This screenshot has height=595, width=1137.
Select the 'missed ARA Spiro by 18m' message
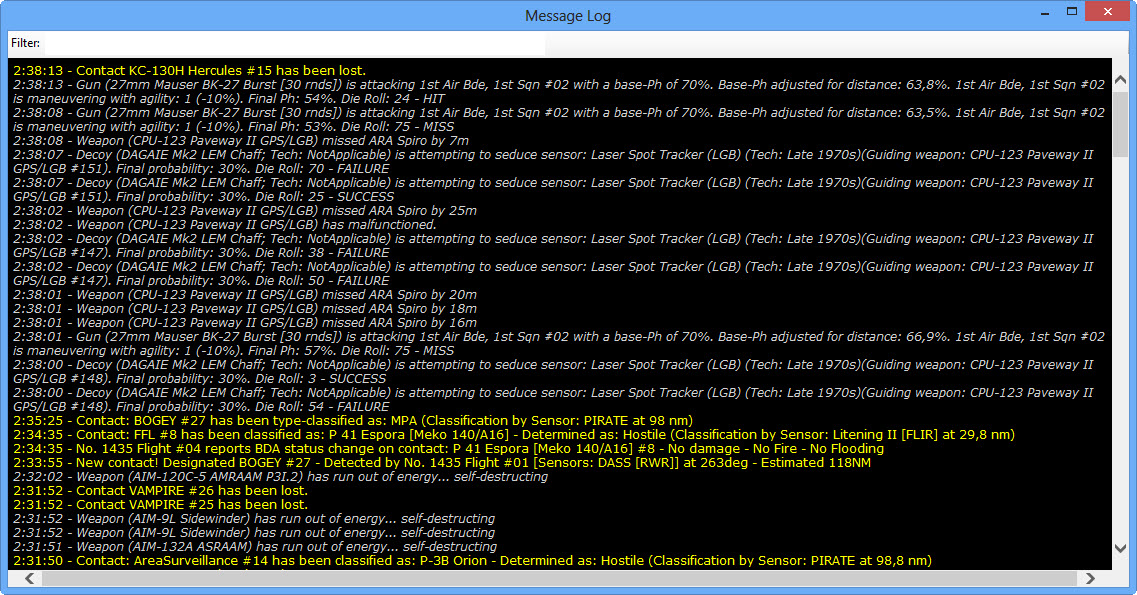click(x=245, y=309)
